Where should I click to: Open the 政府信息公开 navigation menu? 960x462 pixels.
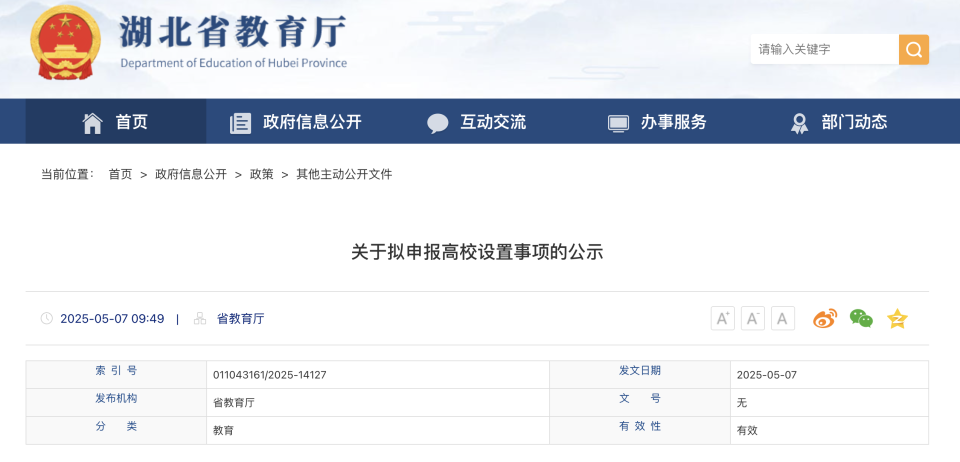[x=296, y=121]
